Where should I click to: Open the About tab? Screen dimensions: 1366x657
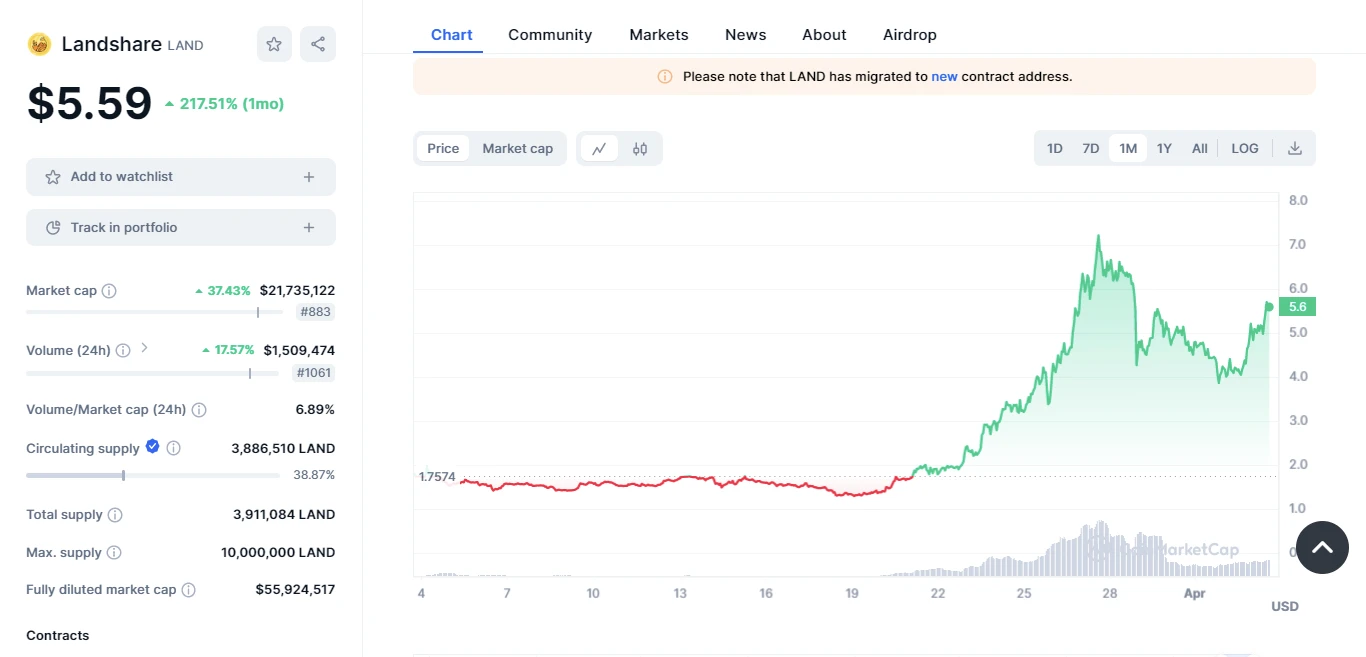(824, 35)
